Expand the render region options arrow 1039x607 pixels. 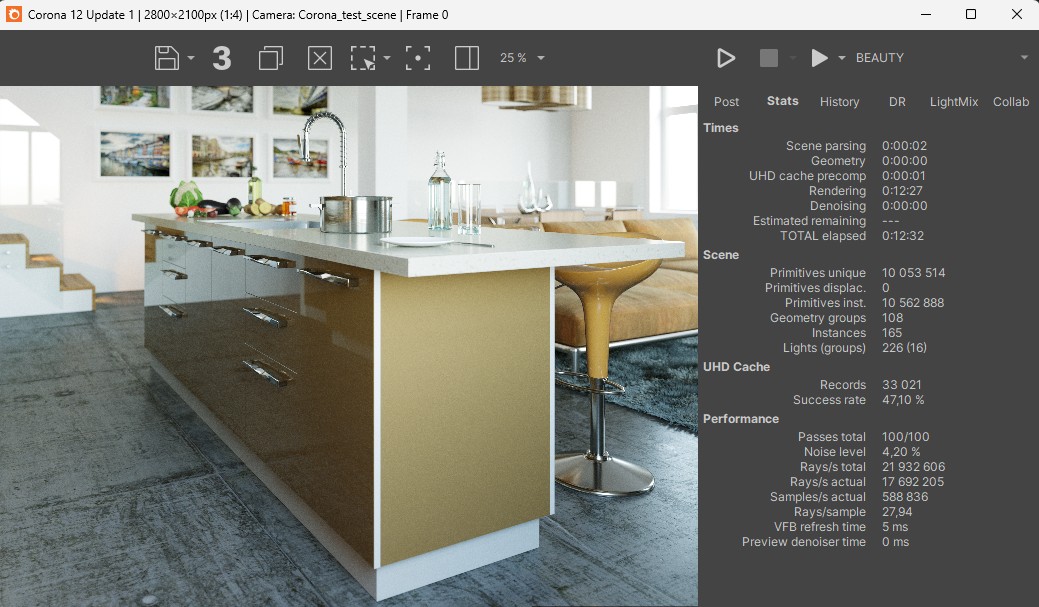387,58
